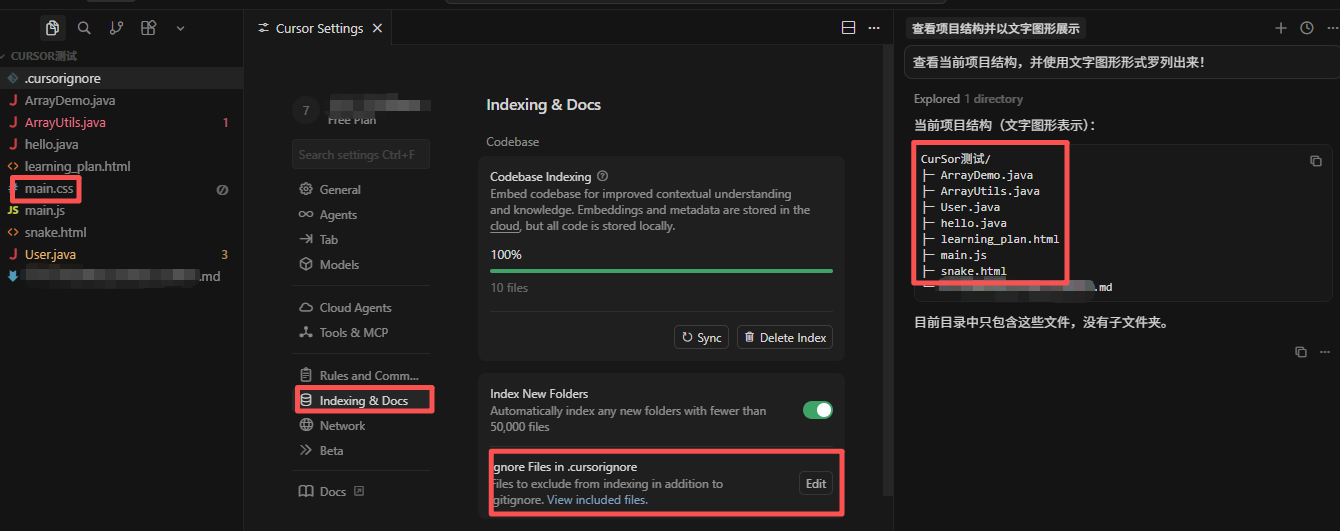Open User.java in the file tree
This screenshot has height=531, width=1340.
click(x=121, y=254)
